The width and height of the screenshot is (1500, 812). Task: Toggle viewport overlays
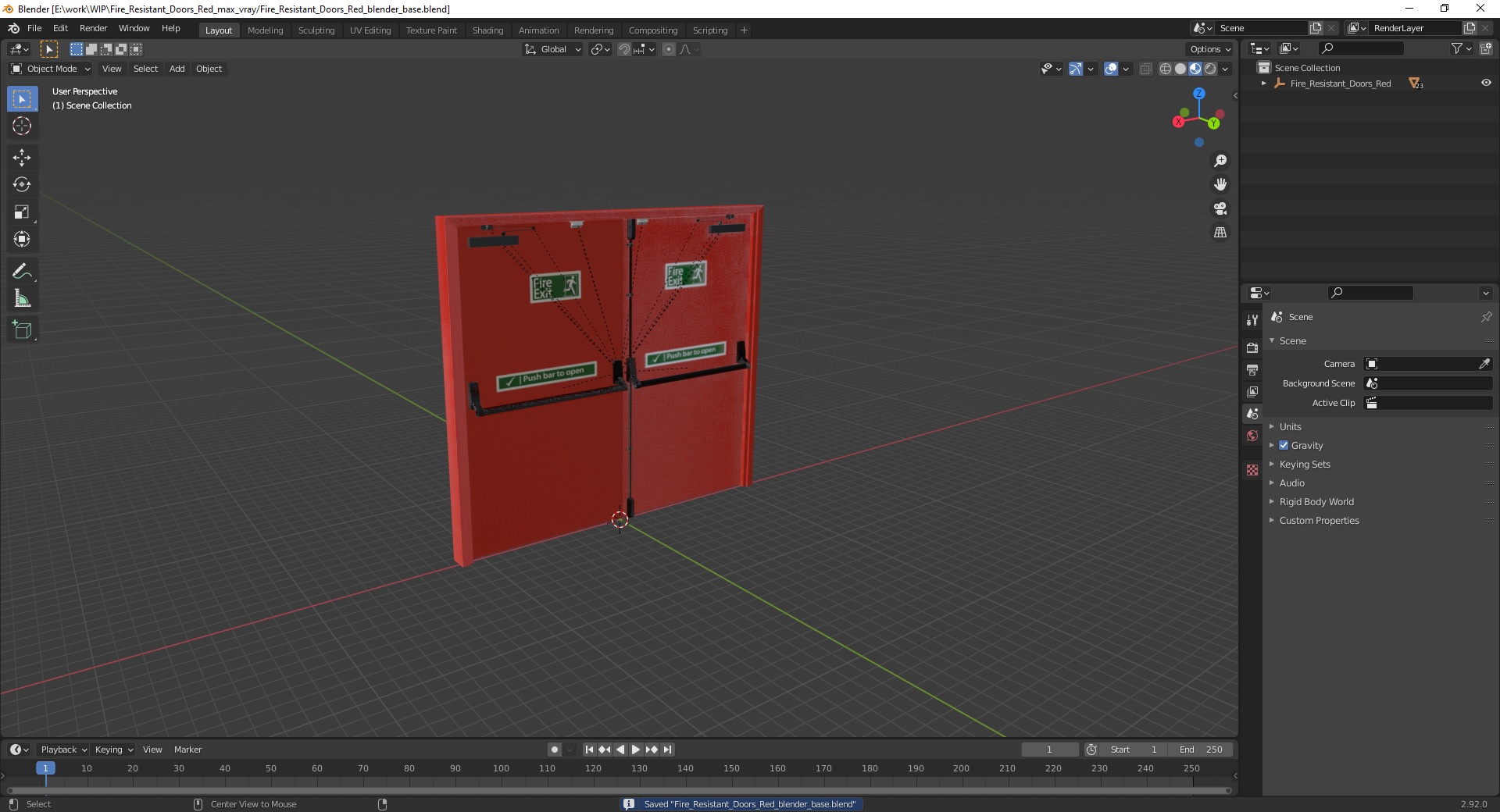(x=1111, y=69)
